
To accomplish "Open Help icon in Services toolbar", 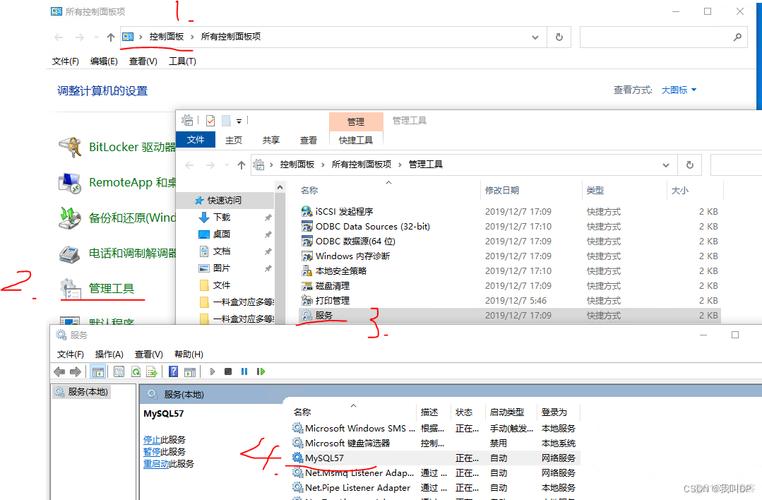I will click(173, 372).
